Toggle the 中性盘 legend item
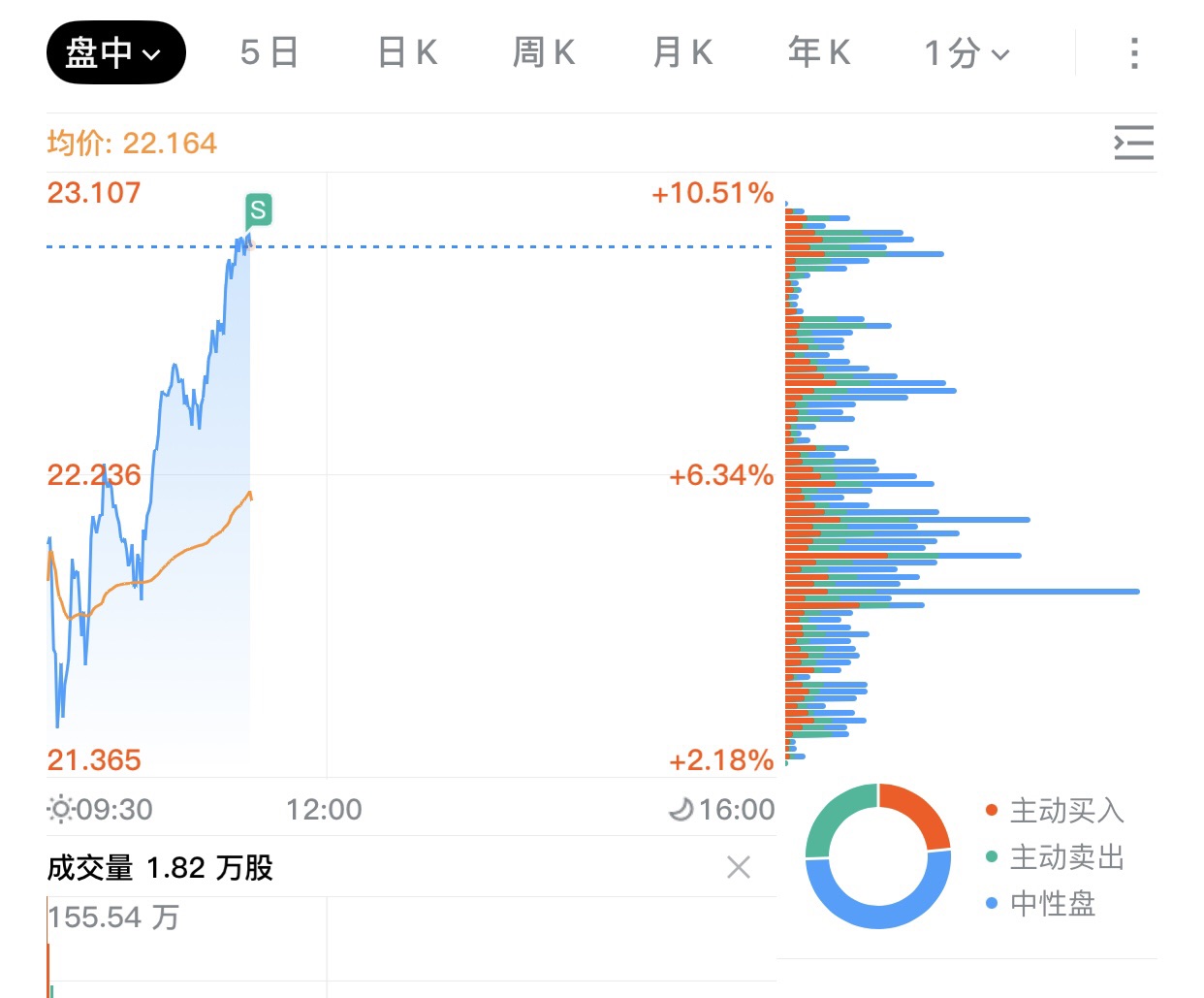The height and width of the screenshot is (998, 1204). click(1040, 903)
